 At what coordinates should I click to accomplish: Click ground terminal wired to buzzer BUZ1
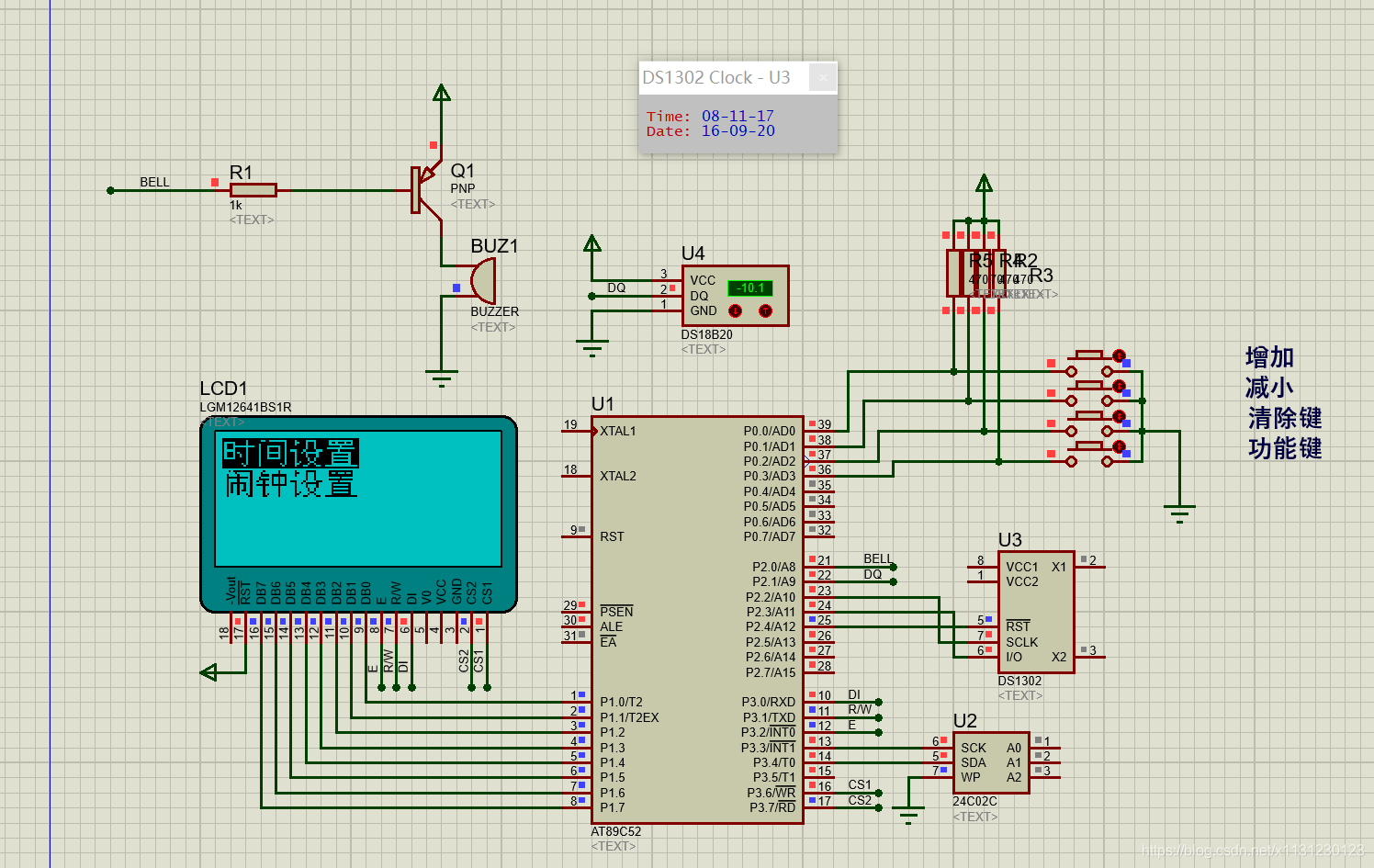point(442,377)
